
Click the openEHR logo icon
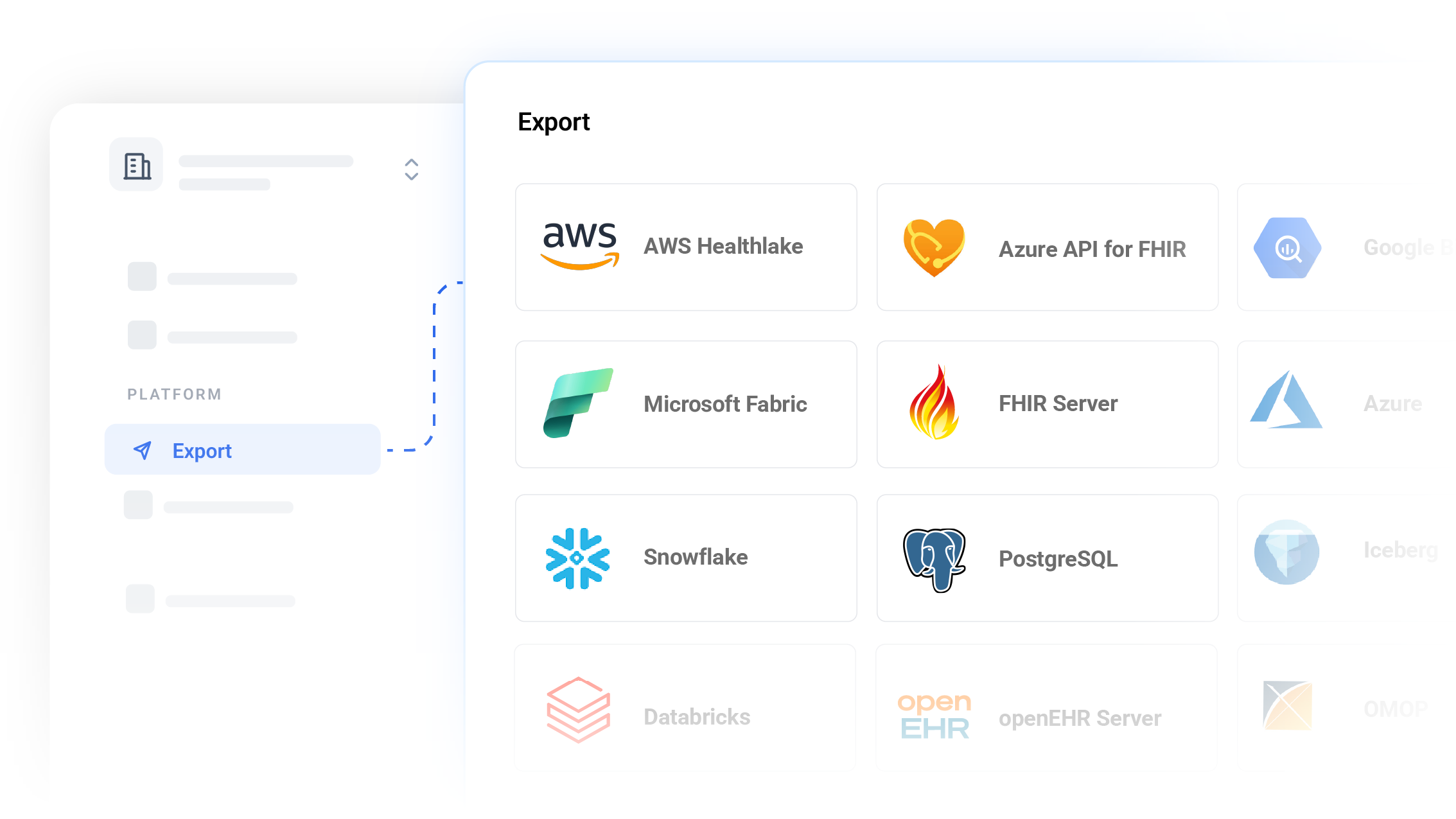click(934, 716)
